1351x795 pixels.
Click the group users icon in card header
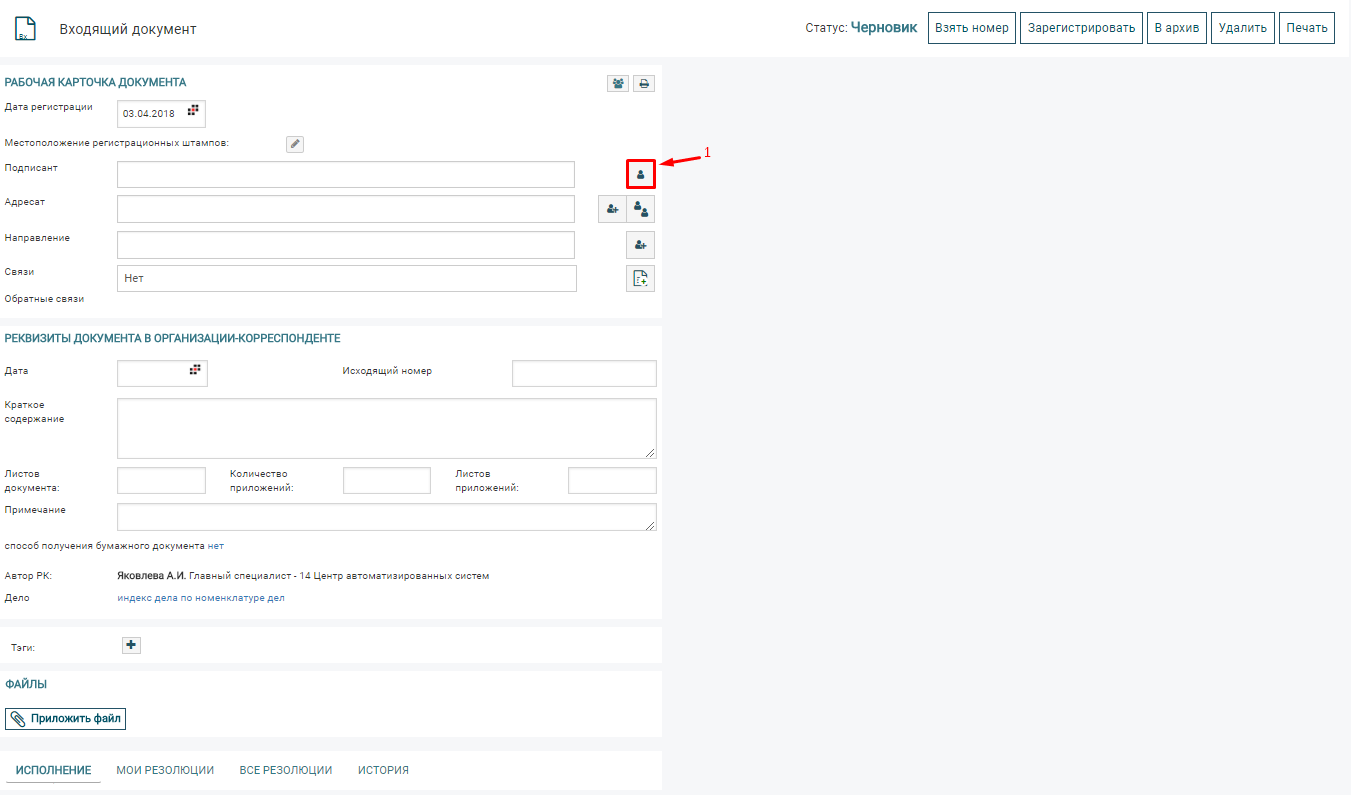618,84
